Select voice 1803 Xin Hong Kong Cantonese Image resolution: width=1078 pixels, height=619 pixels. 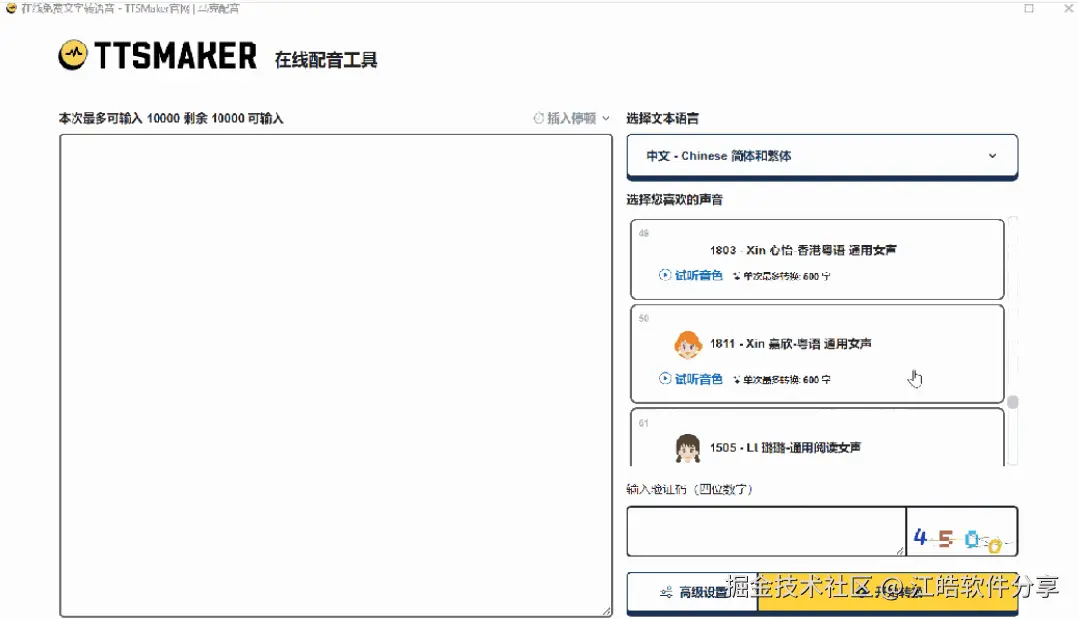click(x=817, y=259)
